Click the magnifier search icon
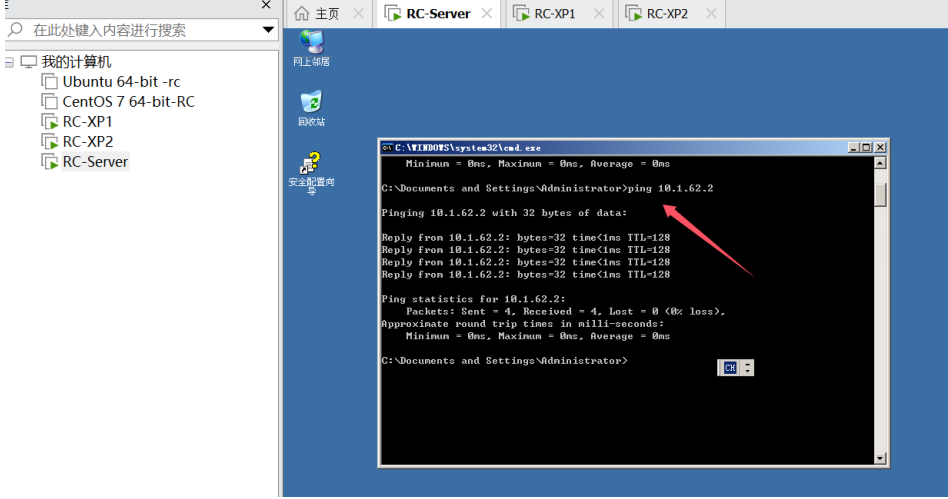Screen dimensions: 948x499 pos(16,30)
